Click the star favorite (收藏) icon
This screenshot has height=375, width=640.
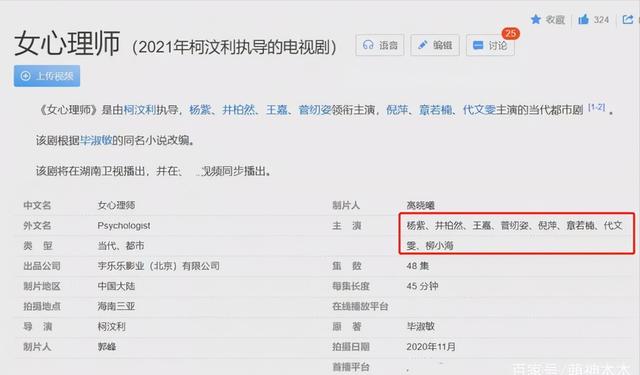coord(536,19)
